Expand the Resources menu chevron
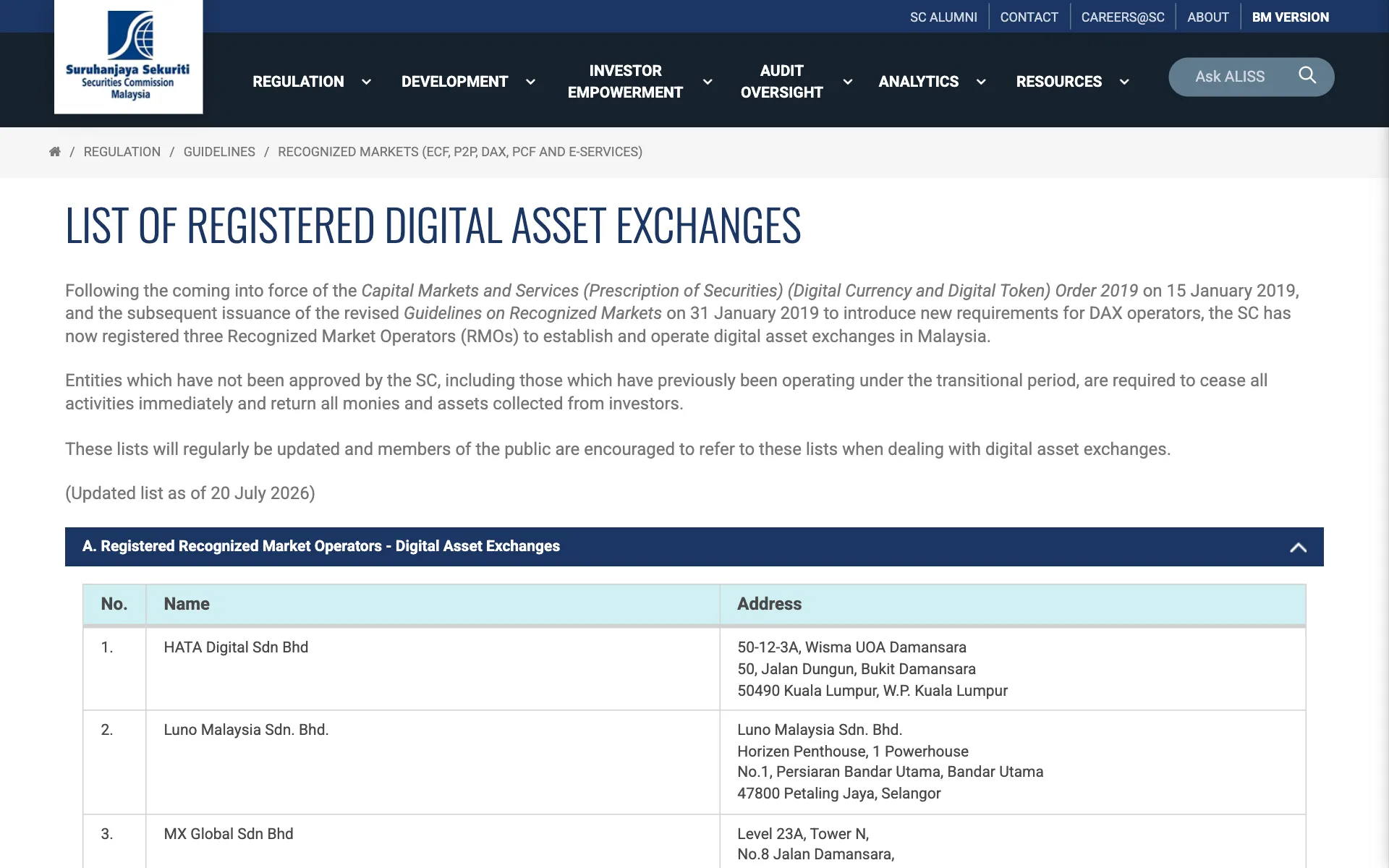 coord(1124,82)
